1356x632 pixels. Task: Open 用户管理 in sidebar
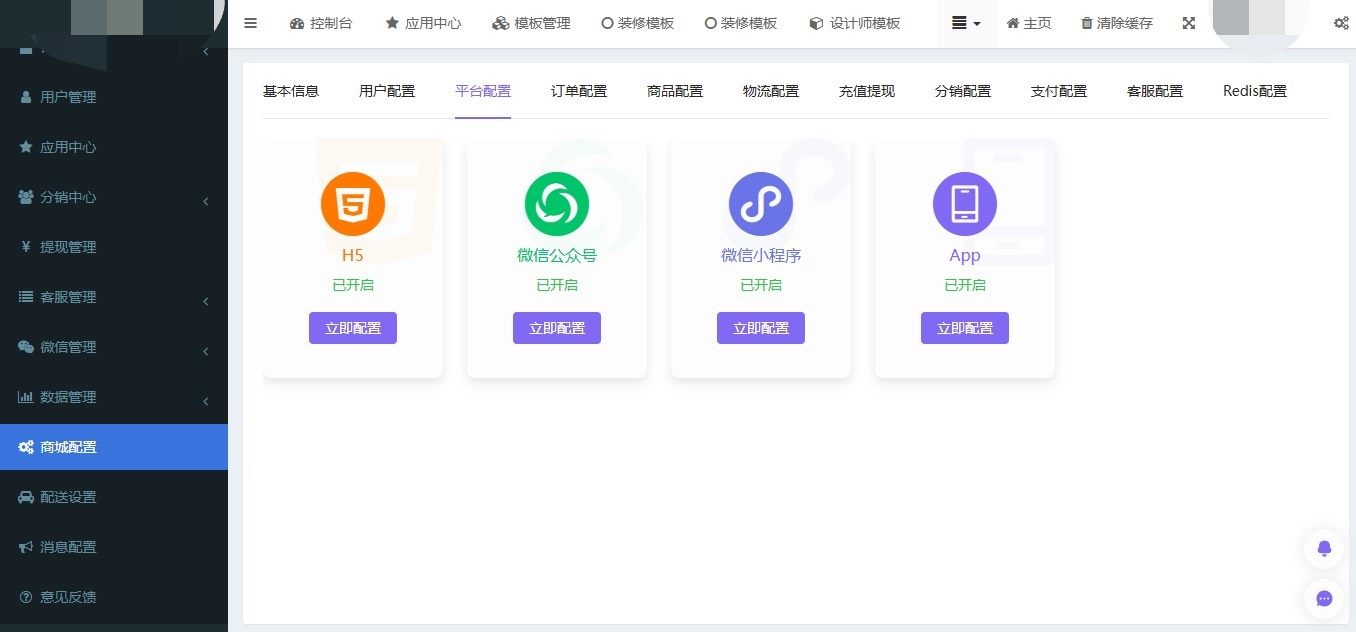coord(114,97)
